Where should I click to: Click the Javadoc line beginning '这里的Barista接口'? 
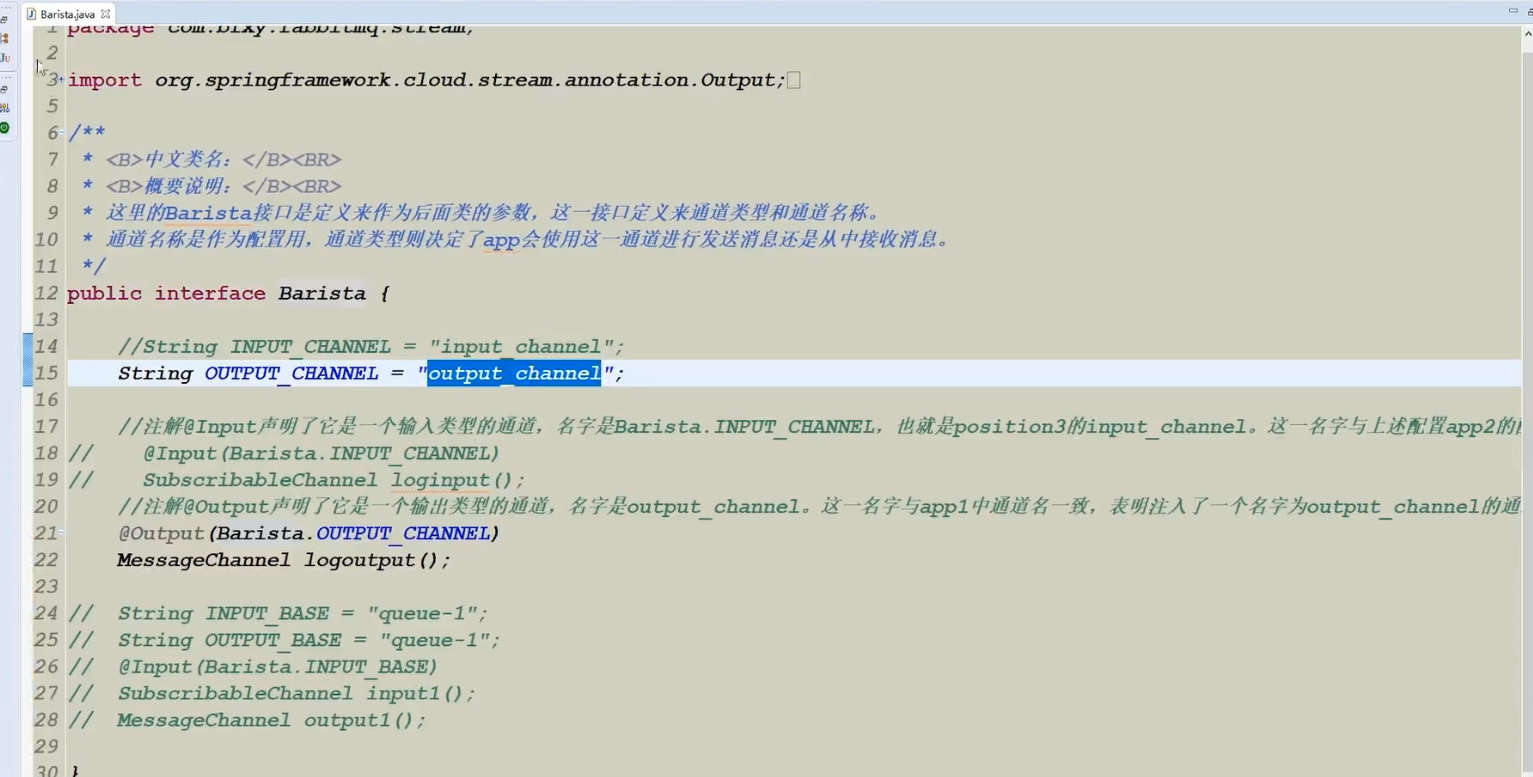[481, 213]
